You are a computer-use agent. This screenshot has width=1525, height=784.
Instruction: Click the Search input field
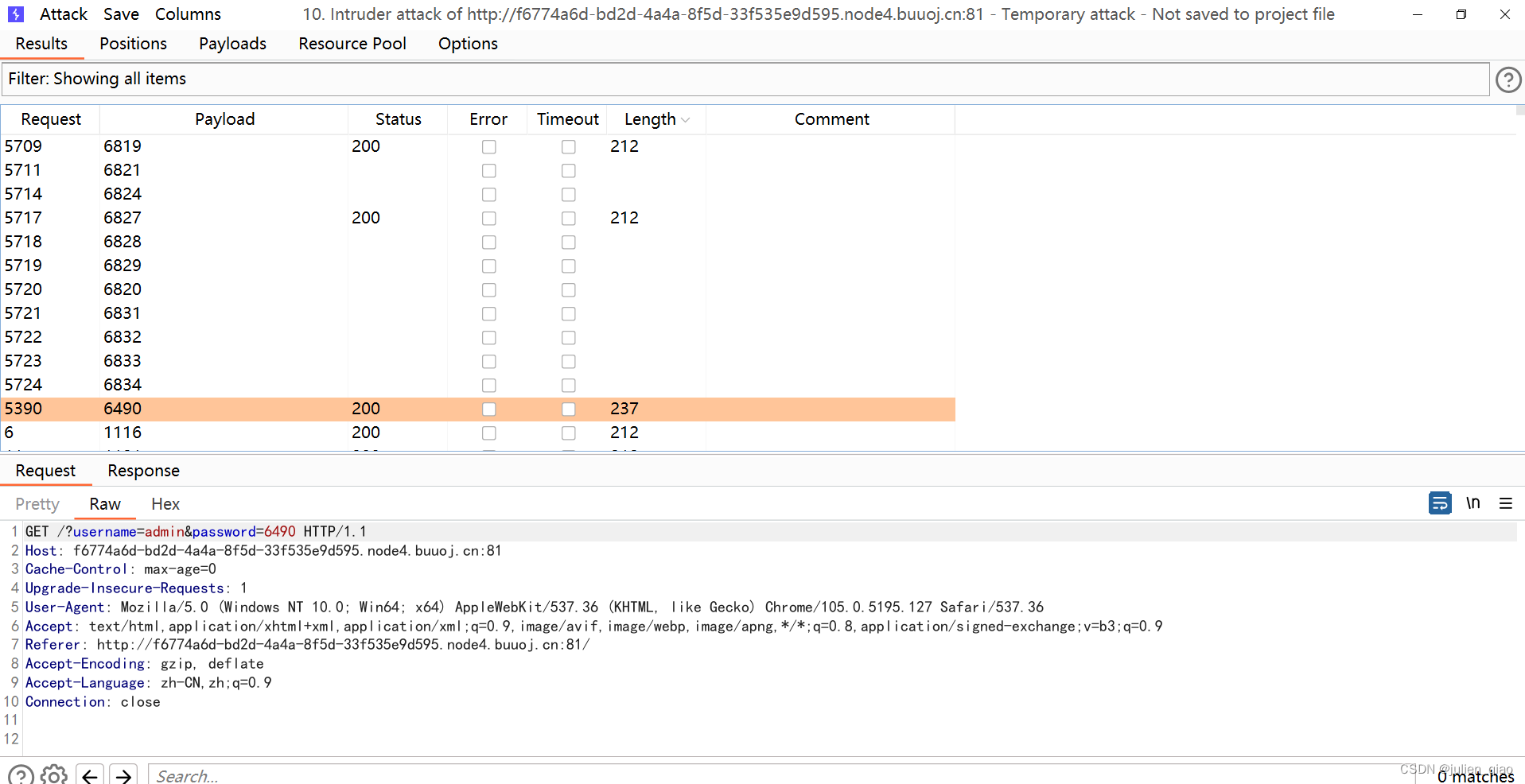[x=716, y=775]
